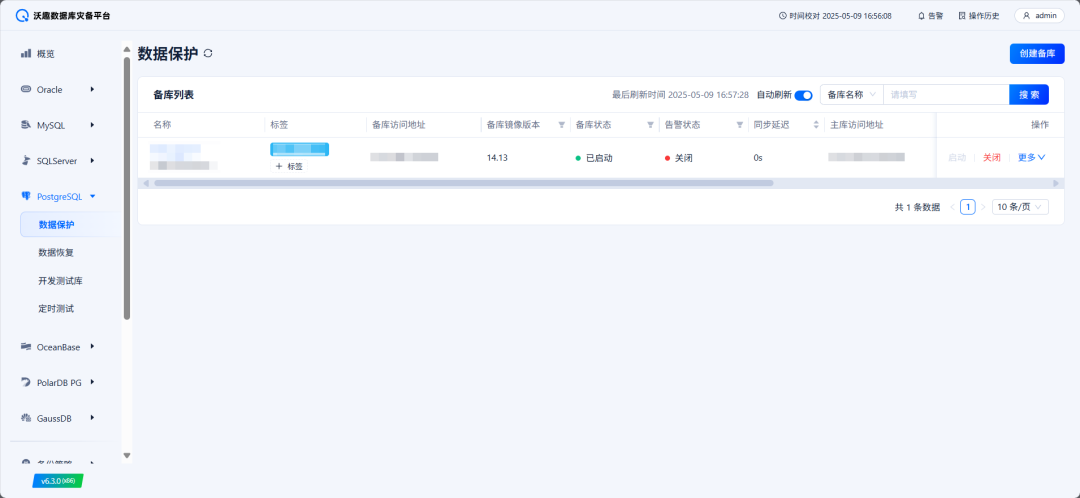Expand the OceanBase menu arrow

pyautogui.click(x=92, y=346)
